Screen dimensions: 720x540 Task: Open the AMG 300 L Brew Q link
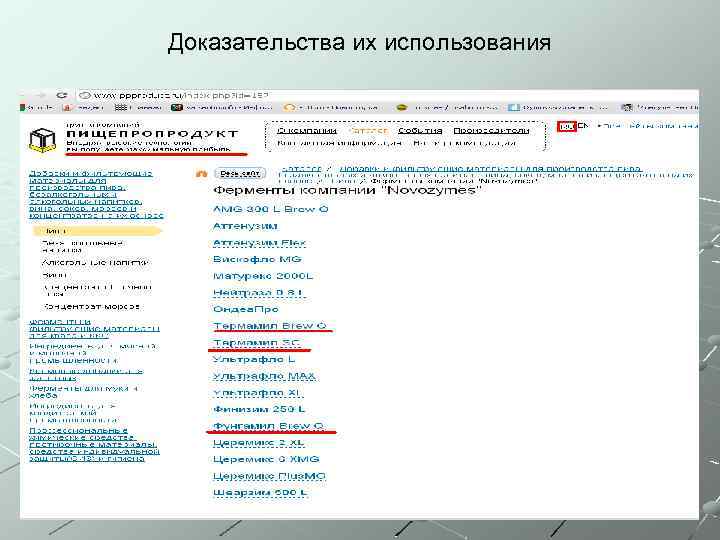click(270, 209)
